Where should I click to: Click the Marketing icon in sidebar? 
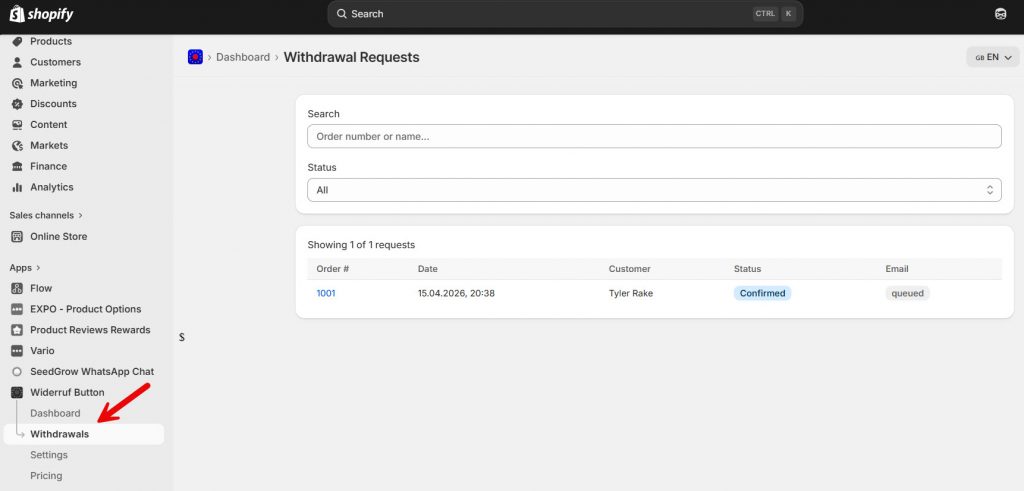coord(17,83)
